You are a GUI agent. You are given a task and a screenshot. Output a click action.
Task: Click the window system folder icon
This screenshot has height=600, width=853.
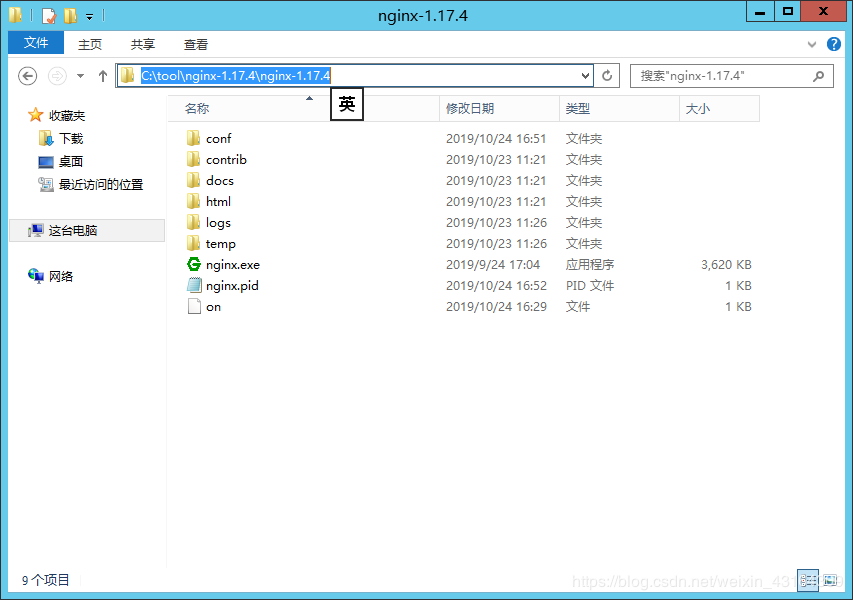tap(15, 15)
